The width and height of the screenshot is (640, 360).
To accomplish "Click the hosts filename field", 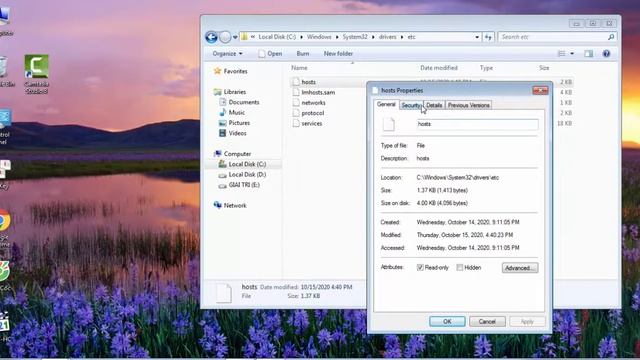I will coord(477,124).
